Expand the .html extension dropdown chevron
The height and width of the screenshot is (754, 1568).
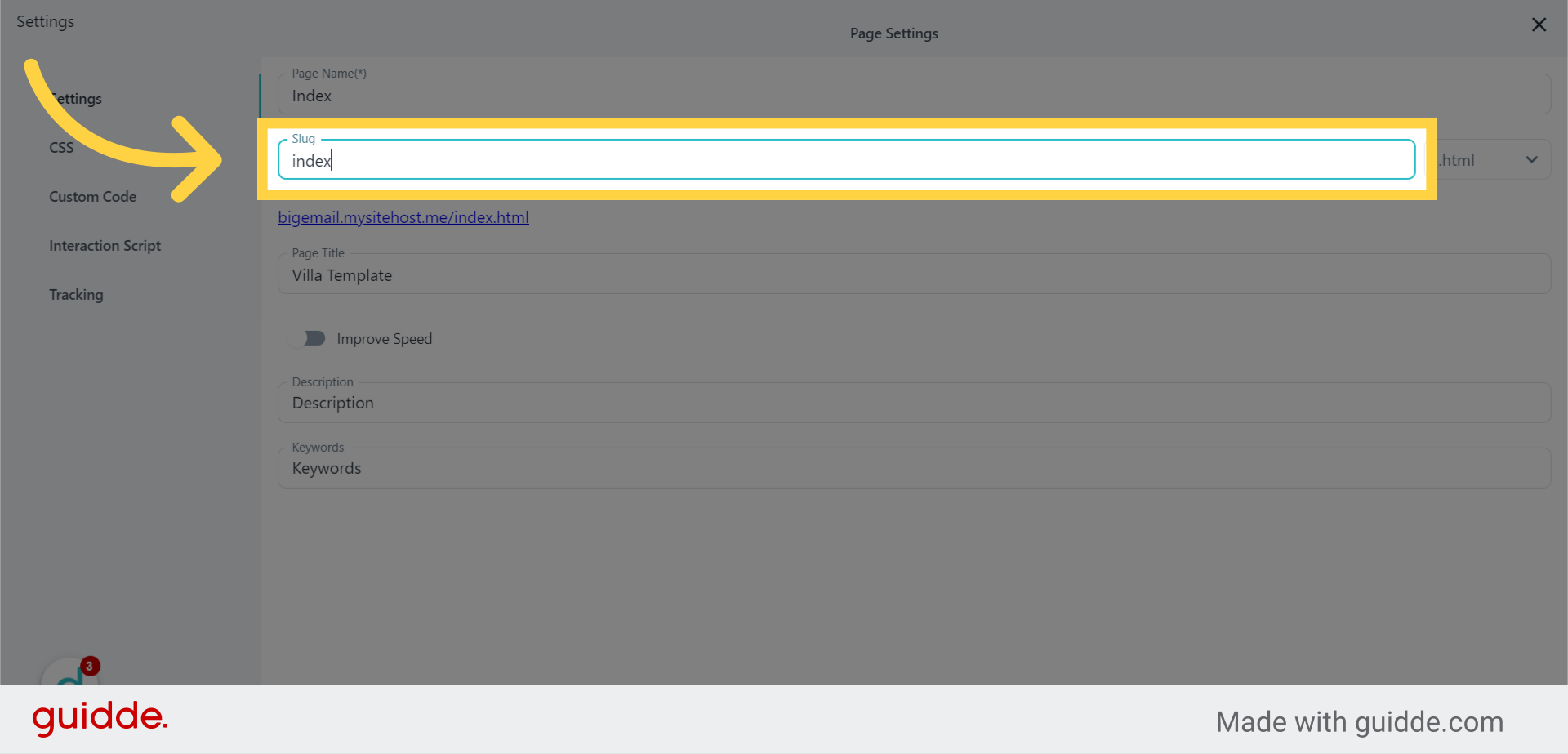(1531, 160)
